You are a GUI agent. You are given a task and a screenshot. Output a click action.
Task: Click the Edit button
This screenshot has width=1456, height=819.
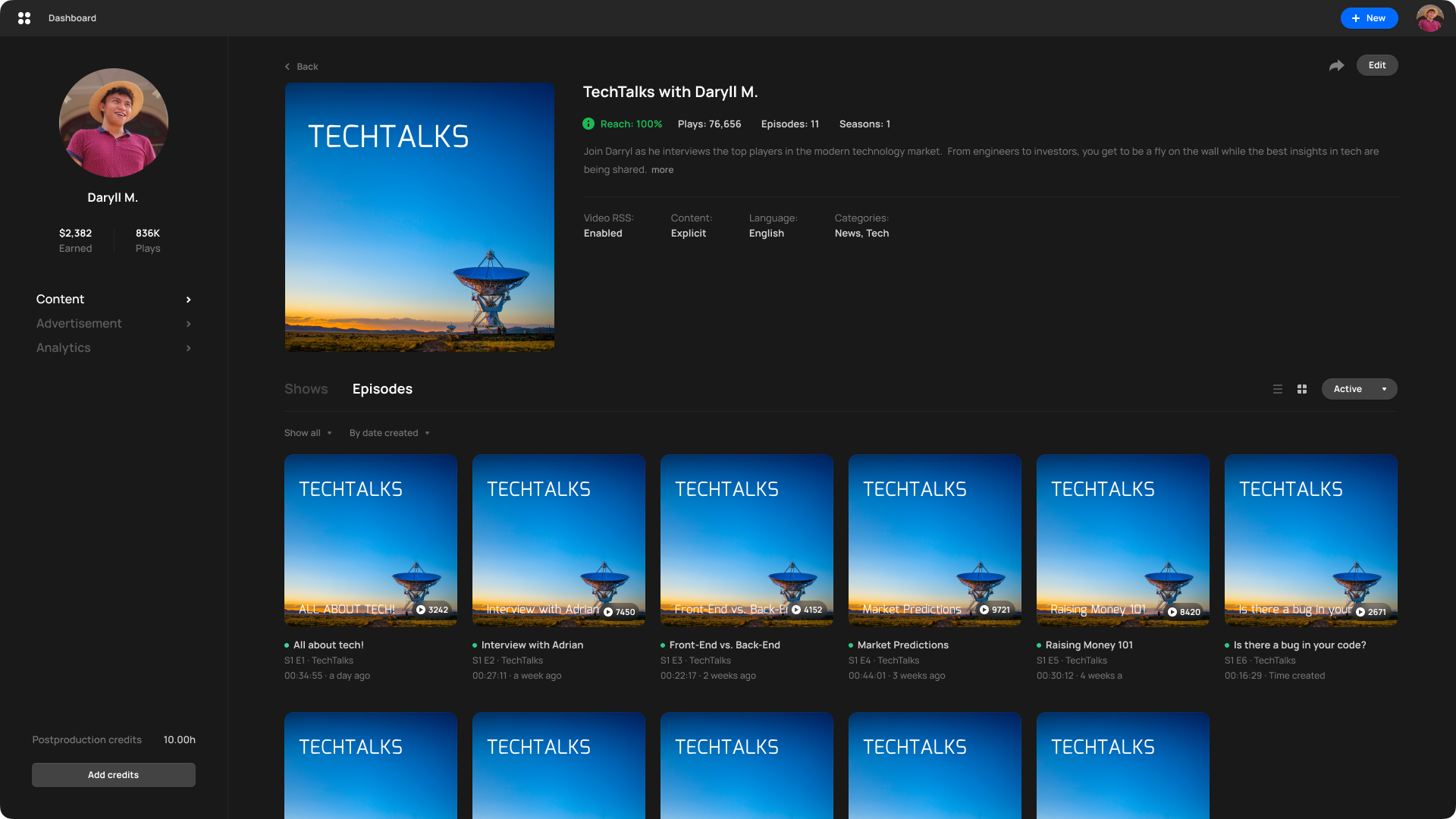pos(1376,65)
